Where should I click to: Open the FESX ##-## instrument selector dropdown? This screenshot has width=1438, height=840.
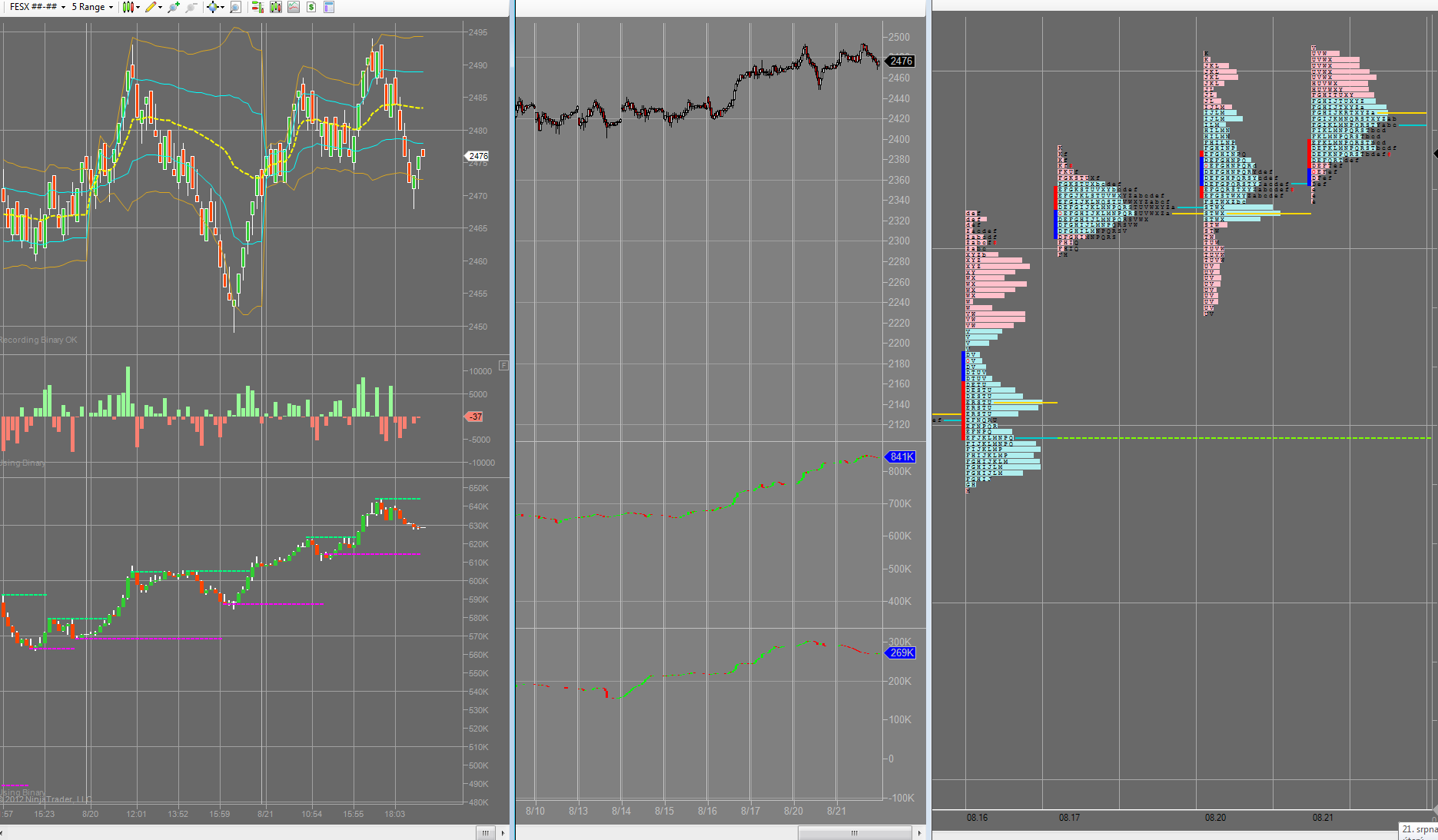37,7
